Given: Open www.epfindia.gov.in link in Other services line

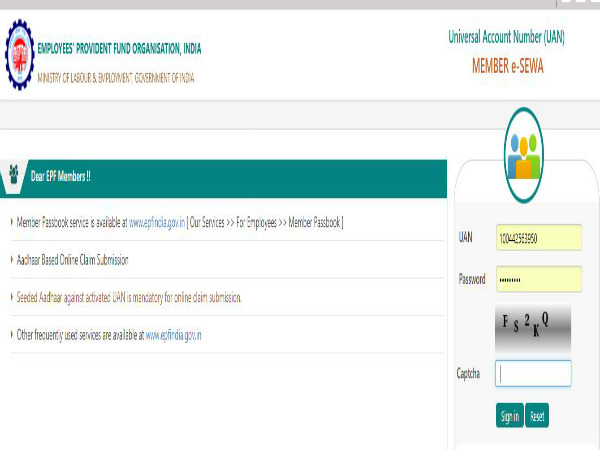Looking at the screenshot, I should click(x=174, y=335).
